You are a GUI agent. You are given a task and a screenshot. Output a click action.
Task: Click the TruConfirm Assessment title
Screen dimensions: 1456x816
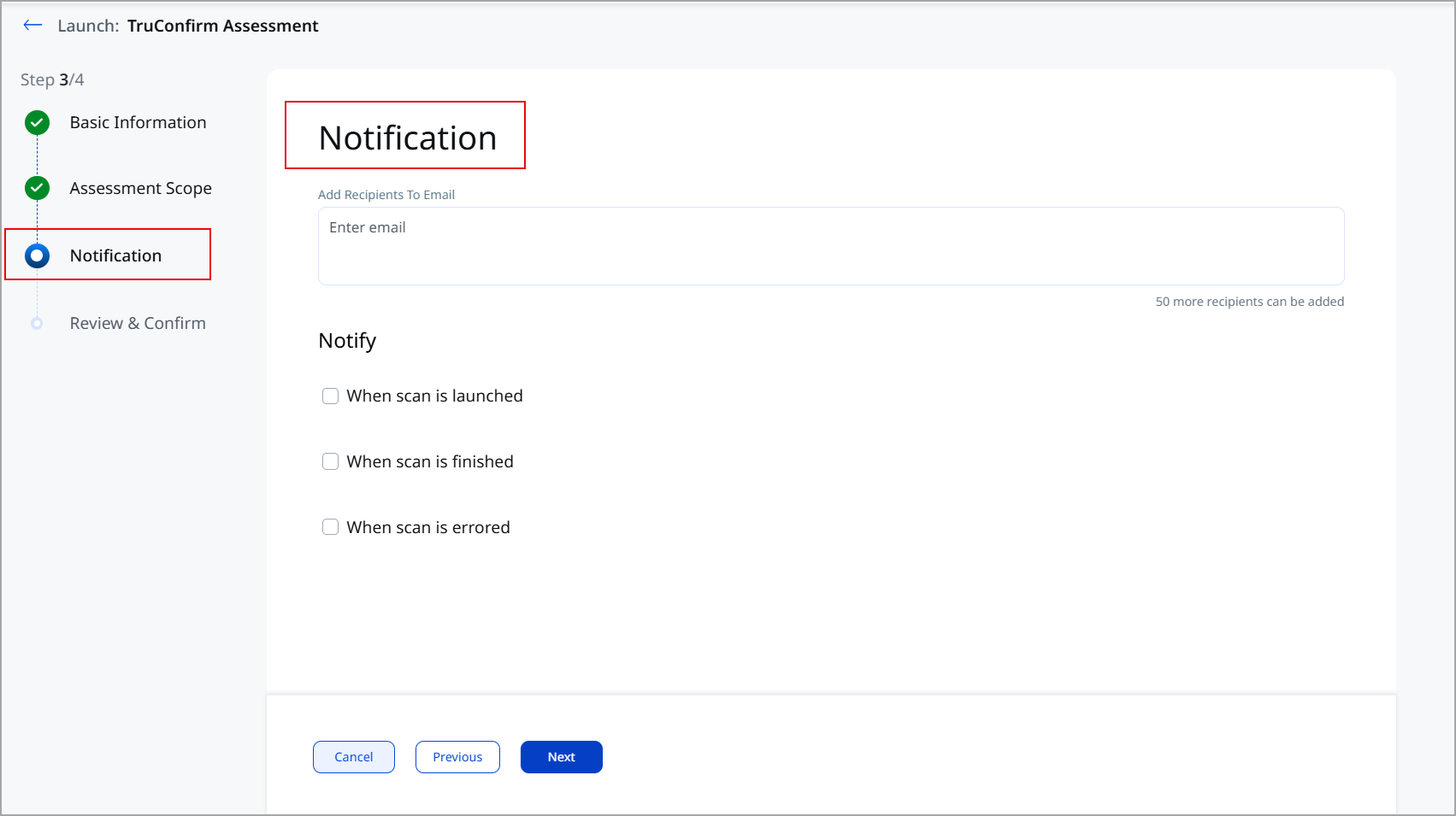pos(223,26)
